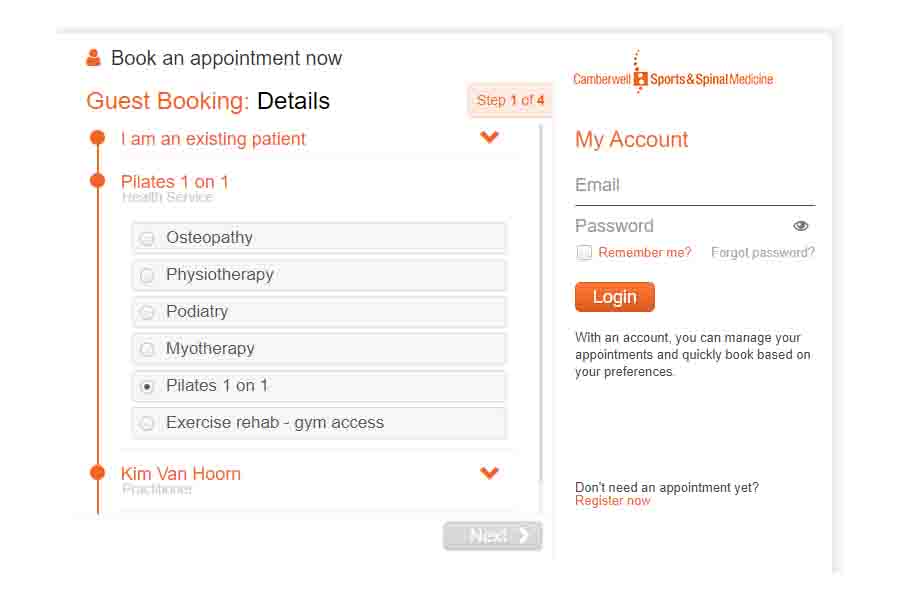900x600 pixels.
Task: Toggle password visibility eye icon
Action: pyautogui.click(x=801, y=226)
